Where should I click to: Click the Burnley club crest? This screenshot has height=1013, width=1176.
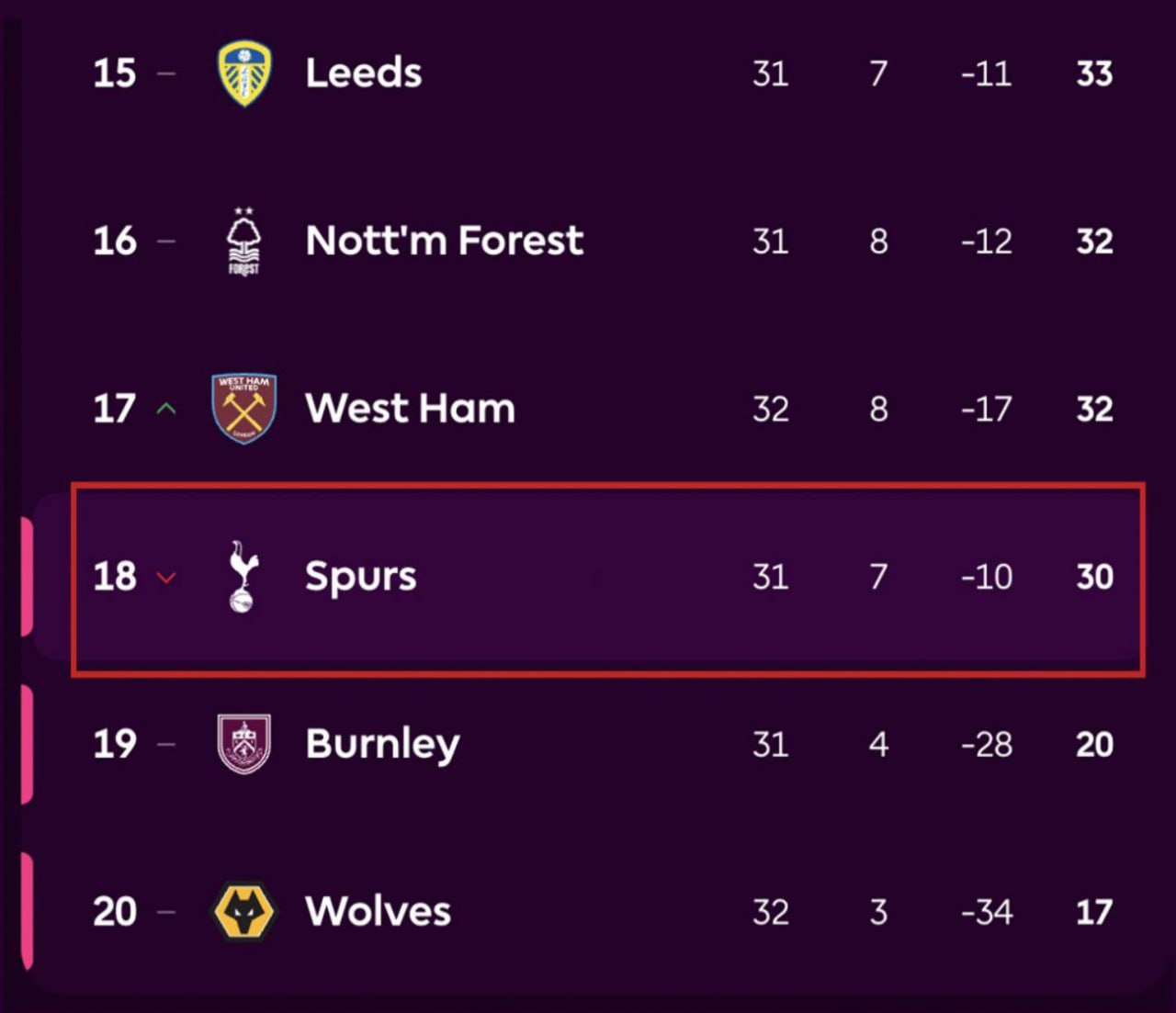[244, 744]
